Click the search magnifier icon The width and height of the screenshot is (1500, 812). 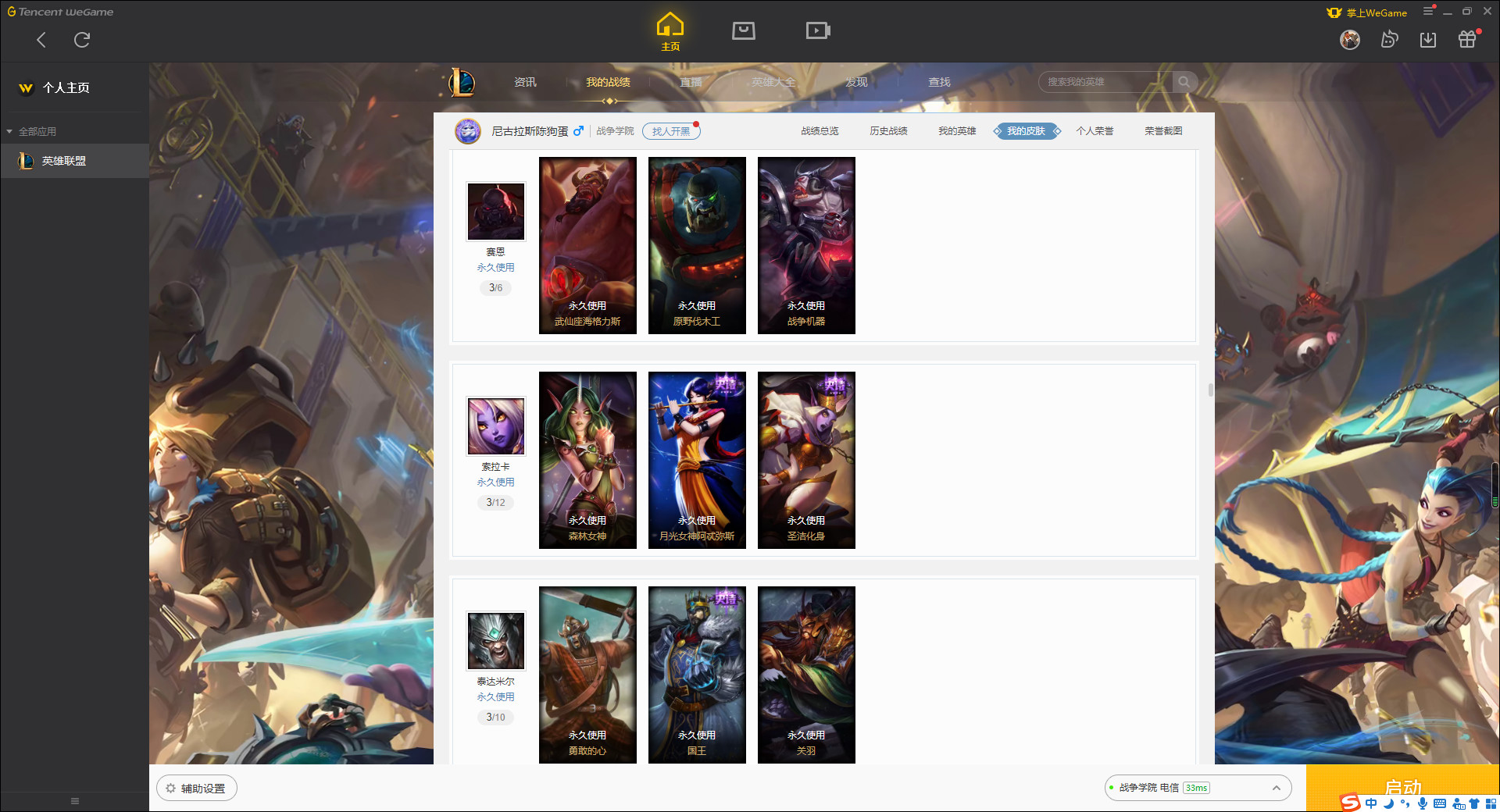click(1184, 82)
